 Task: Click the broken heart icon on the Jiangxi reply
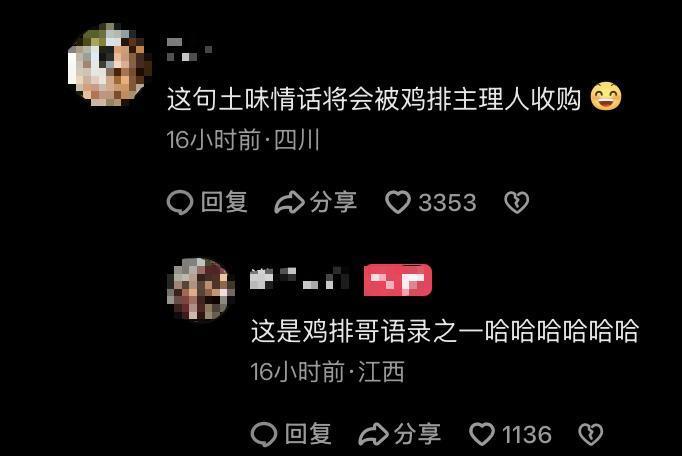591,434
